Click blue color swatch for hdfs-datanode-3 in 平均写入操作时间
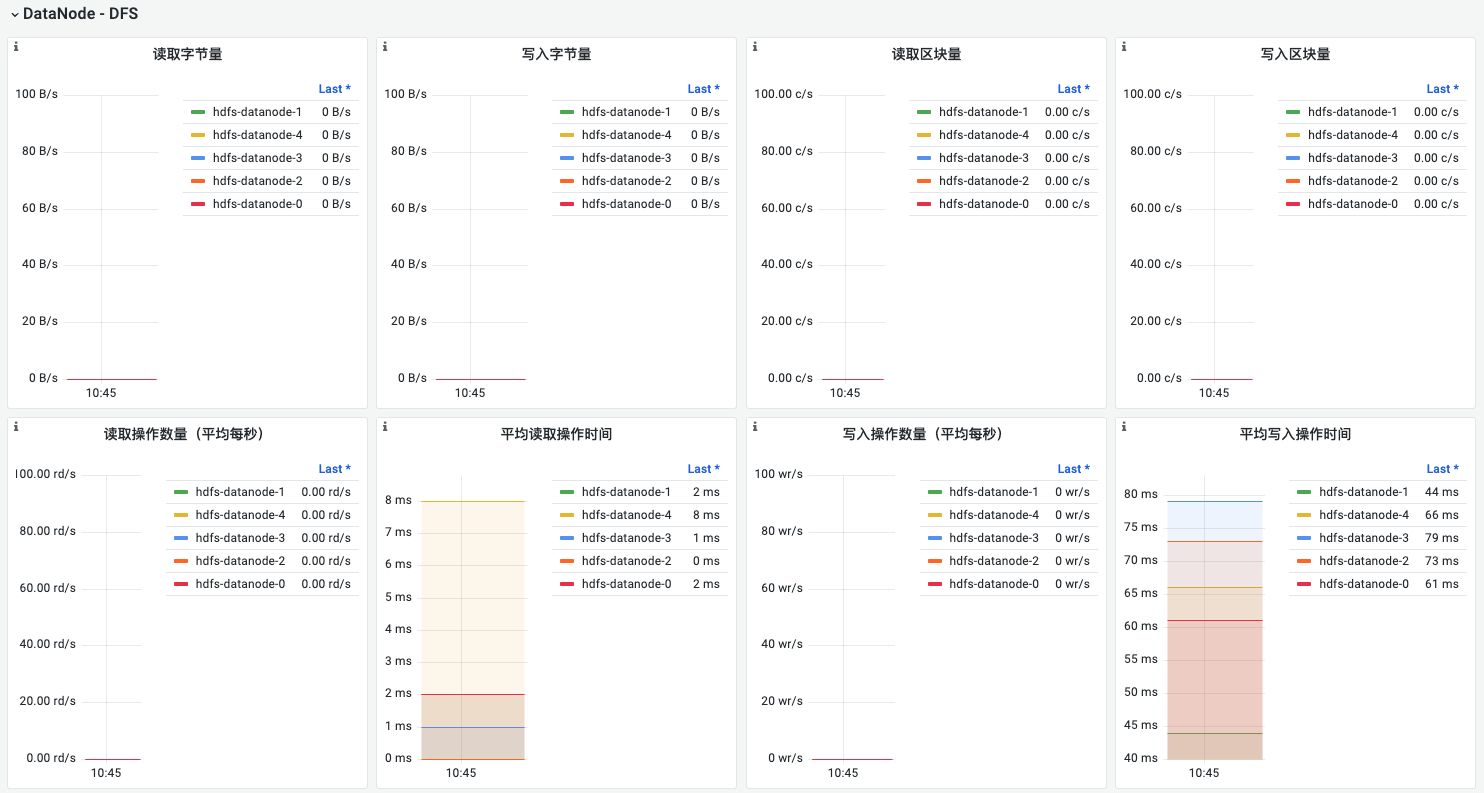The height and width of the screenshot is (793, 1484). pos(1304,538)
